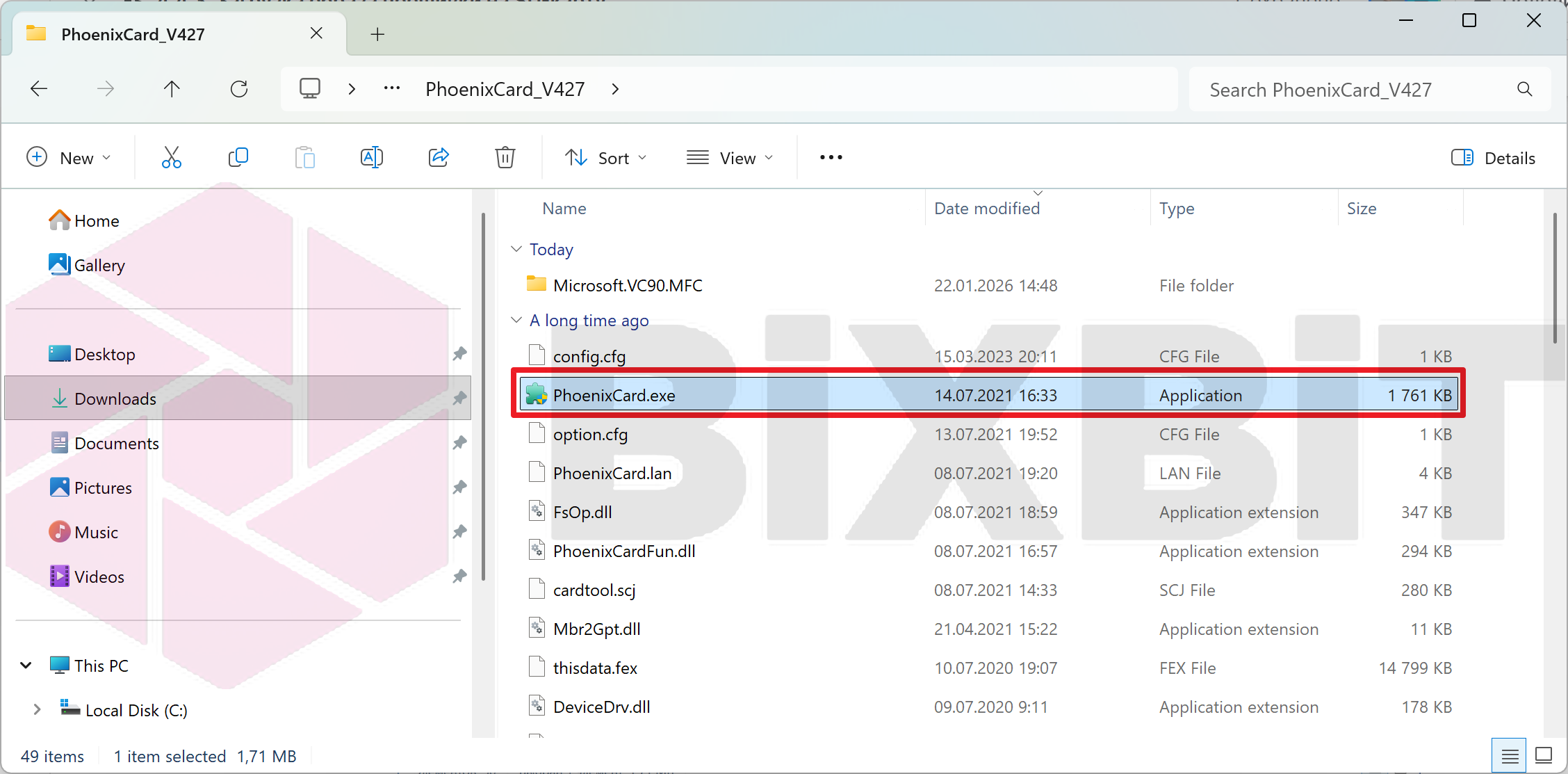
Task: Click the config.cfg file icon
Action: click(537, 355)
